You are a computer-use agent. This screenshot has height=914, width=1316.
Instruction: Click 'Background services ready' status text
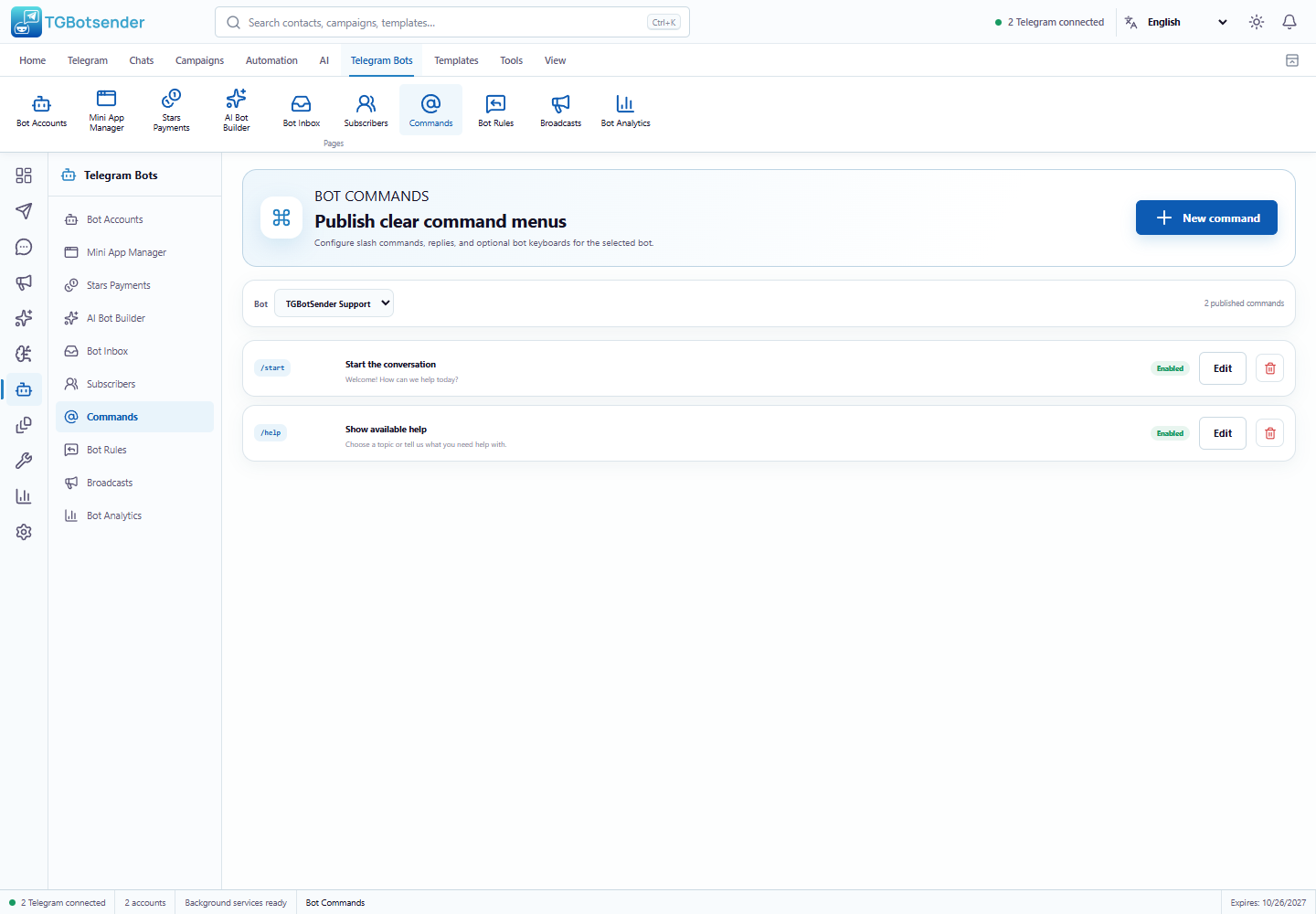click(x=236, y=903)
